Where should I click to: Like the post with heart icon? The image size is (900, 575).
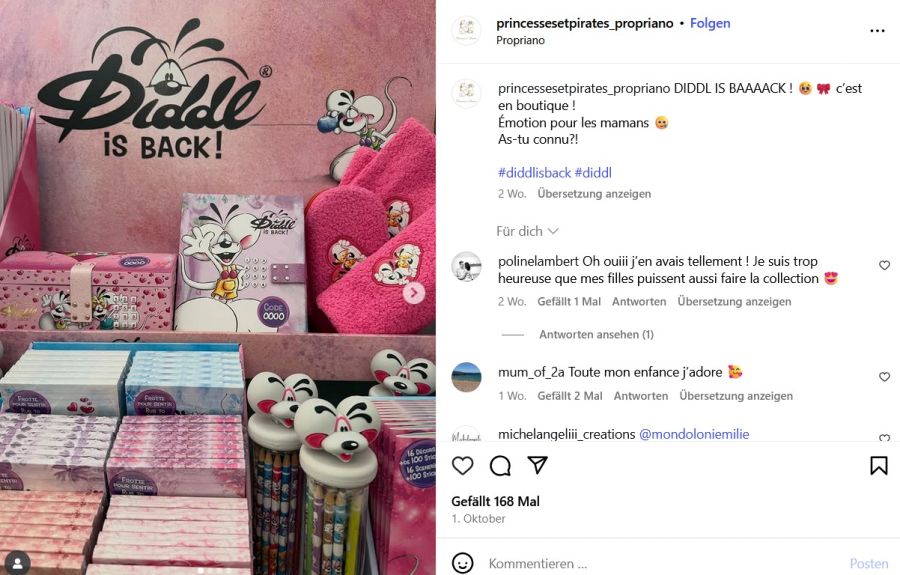coord(463,465)
